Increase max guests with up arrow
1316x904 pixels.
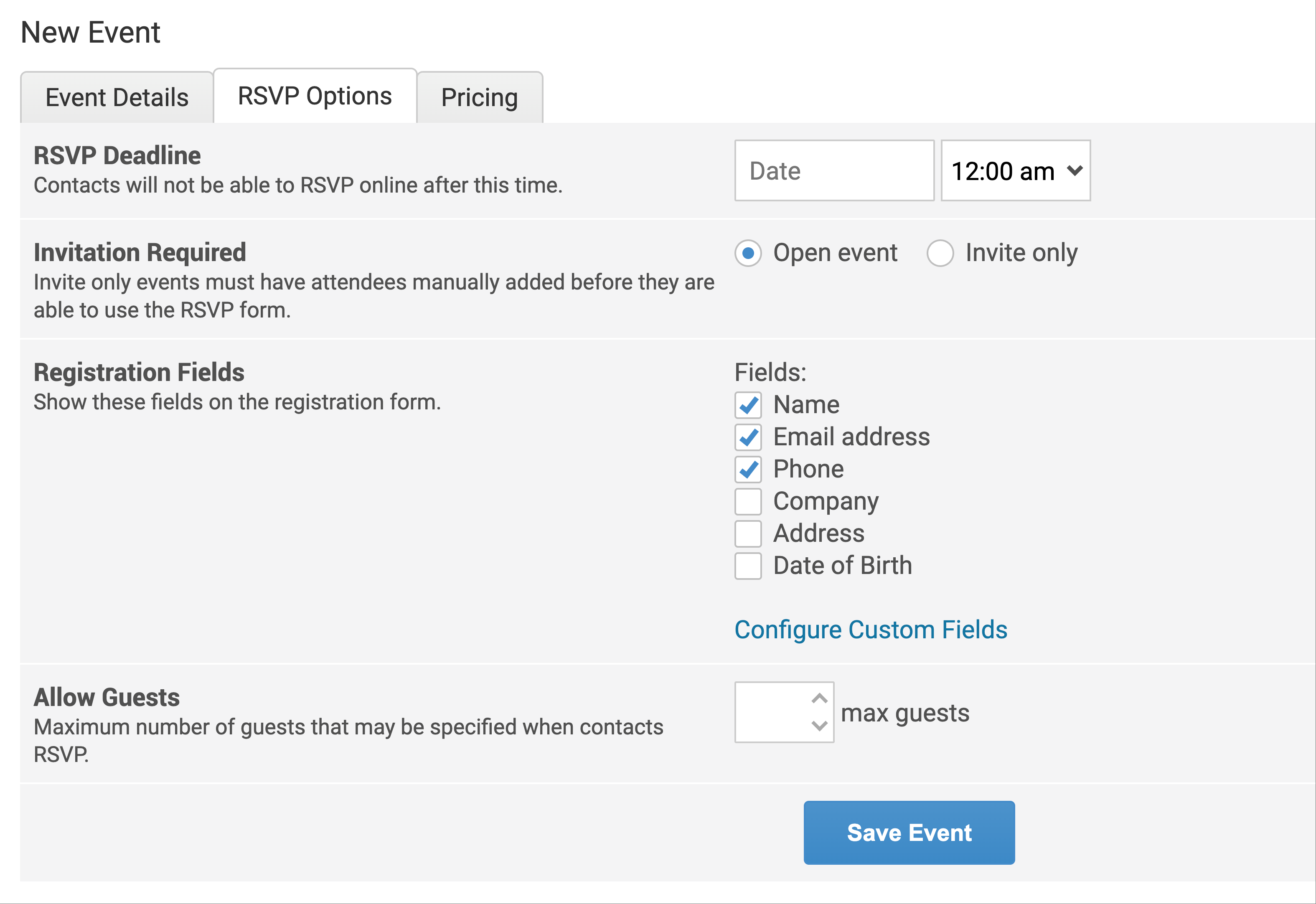(819, 698)
